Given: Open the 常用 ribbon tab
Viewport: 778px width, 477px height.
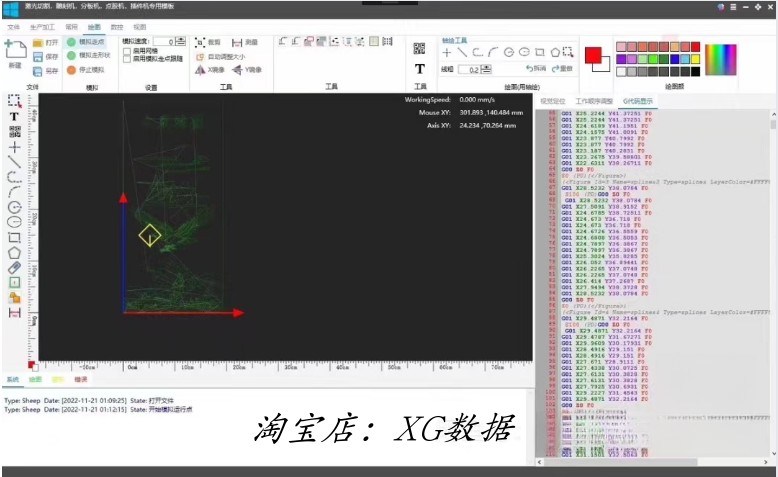Looking at the screenshot, I should coord(71,27).
